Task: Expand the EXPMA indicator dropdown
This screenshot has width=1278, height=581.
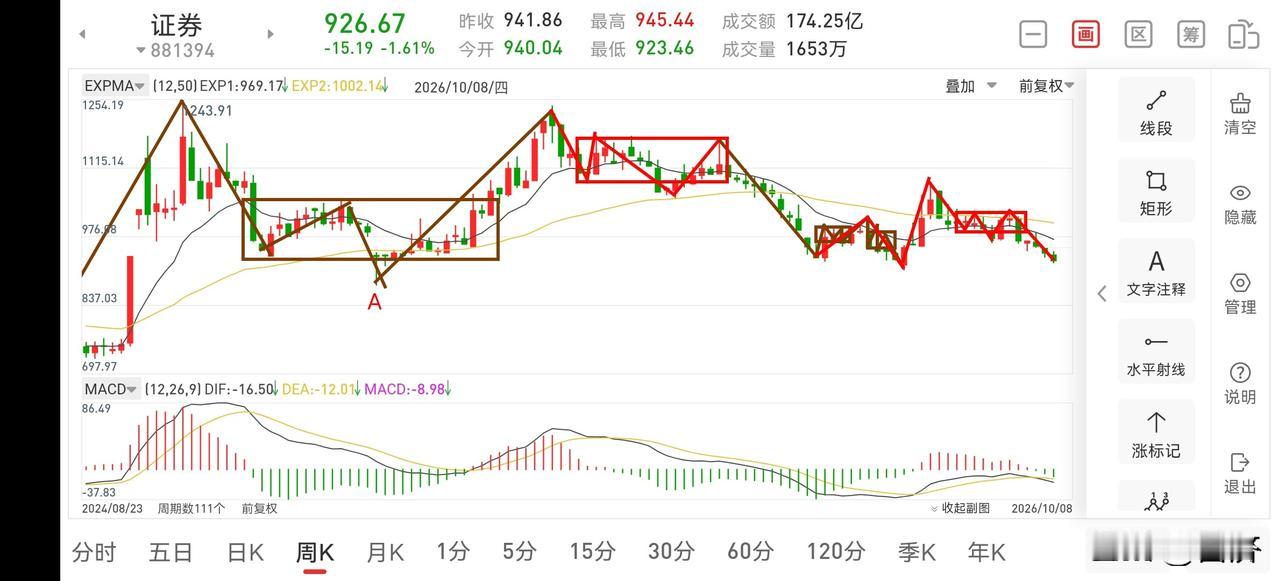Action: pyautogui.click(x=115, y=86)
